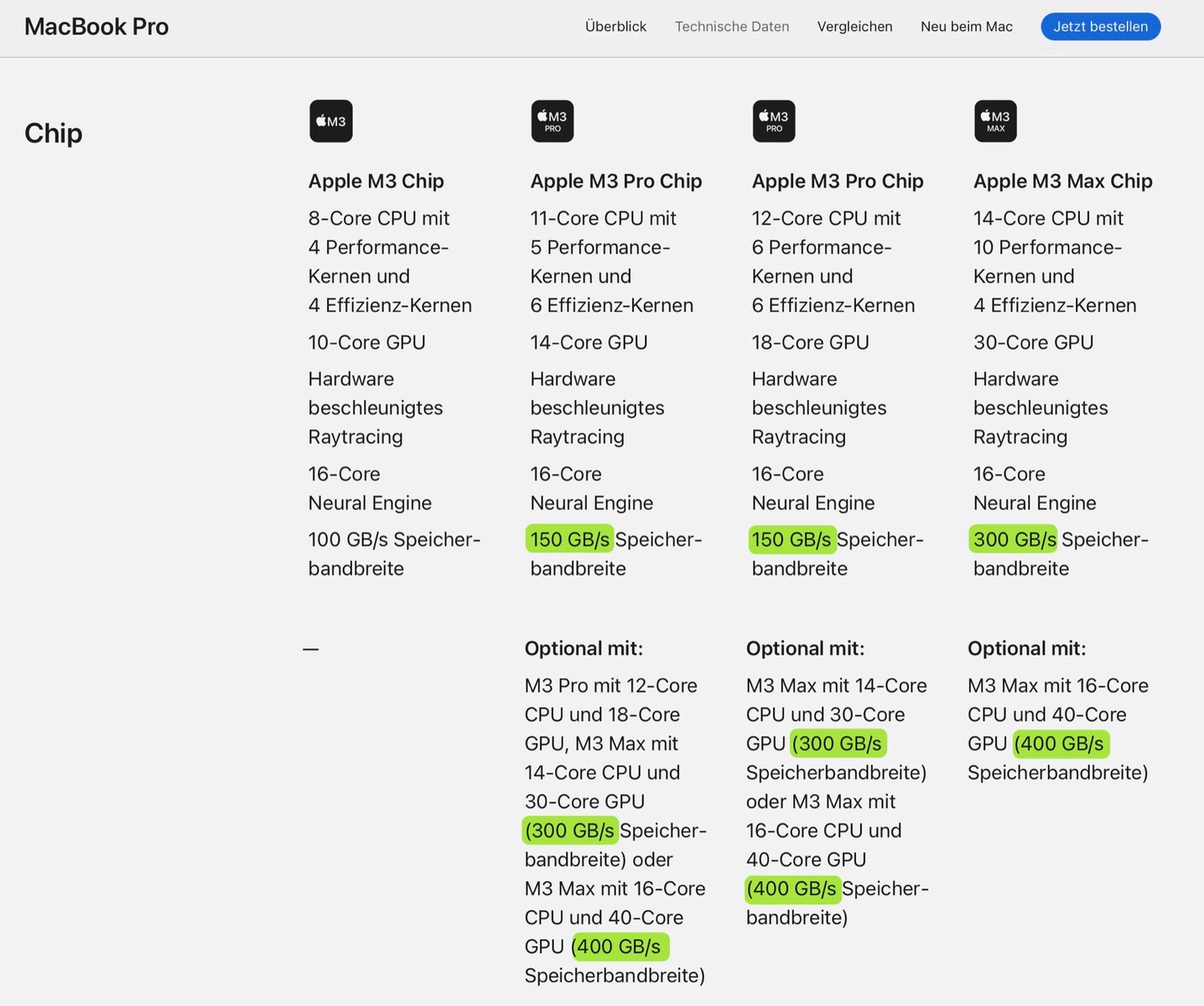Click the Chip section heading
The height and width of the screenshot is (1006, 1204).
coord(54,133)
